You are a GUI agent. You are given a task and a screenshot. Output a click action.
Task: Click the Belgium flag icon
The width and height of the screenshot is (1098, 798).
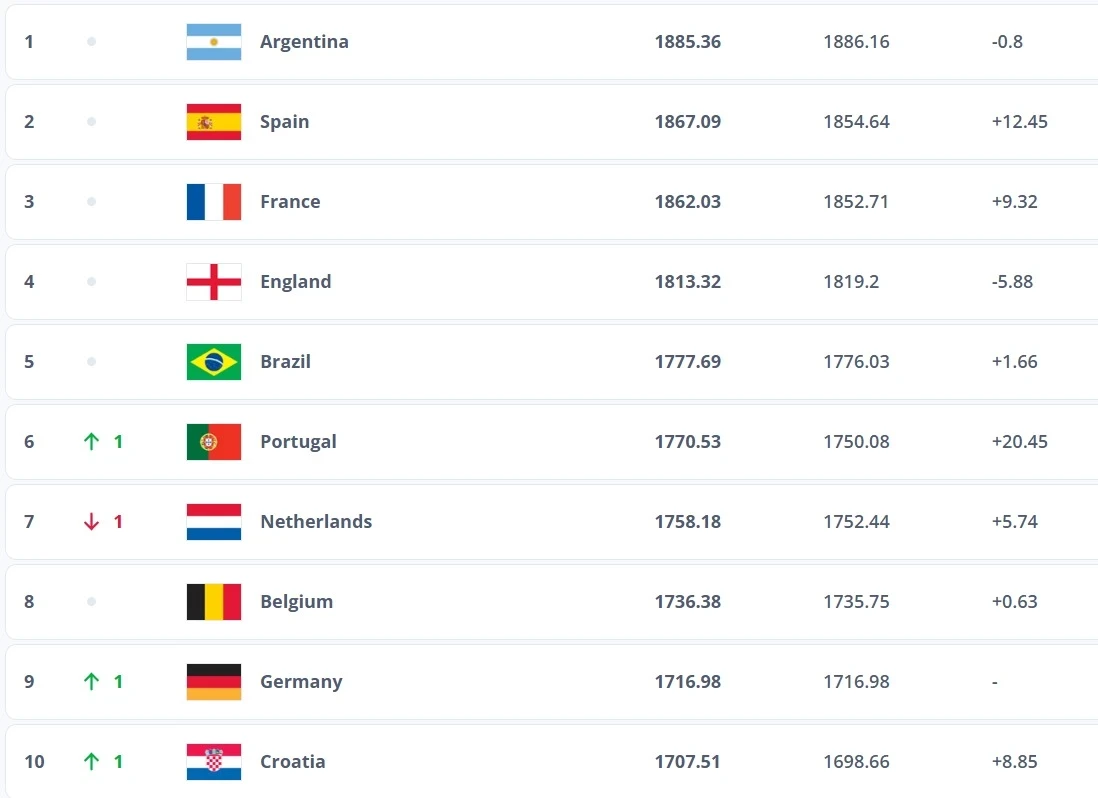(x=214, y=602)
